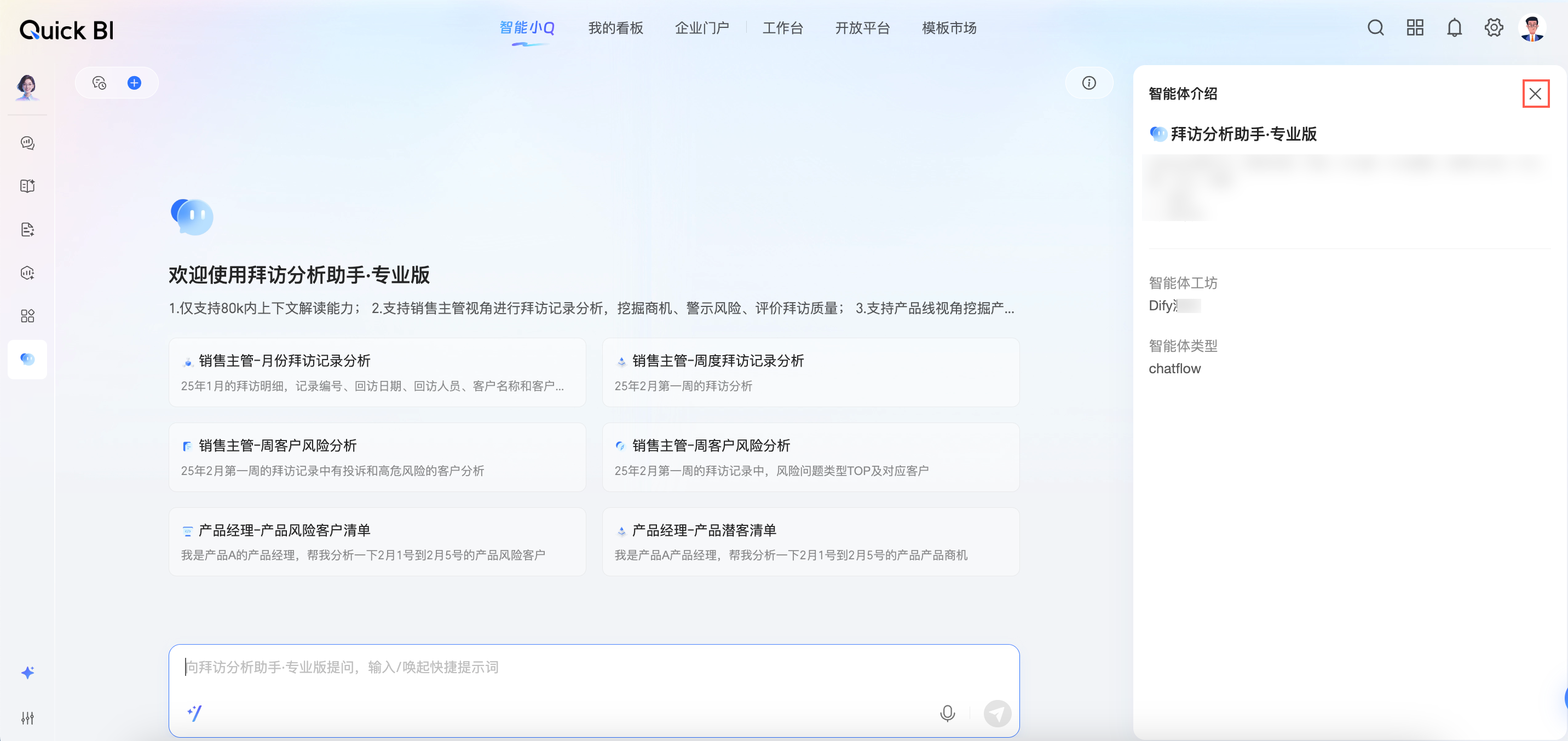Click the microphone voice input icon
The height and width of the screenshot is (741, 1568).
(947, 713)
